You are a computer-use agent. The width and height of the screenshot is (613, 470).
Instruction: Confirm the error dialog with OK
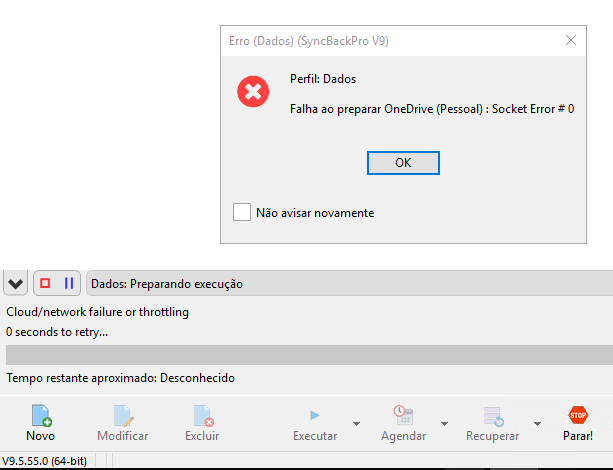403,163
